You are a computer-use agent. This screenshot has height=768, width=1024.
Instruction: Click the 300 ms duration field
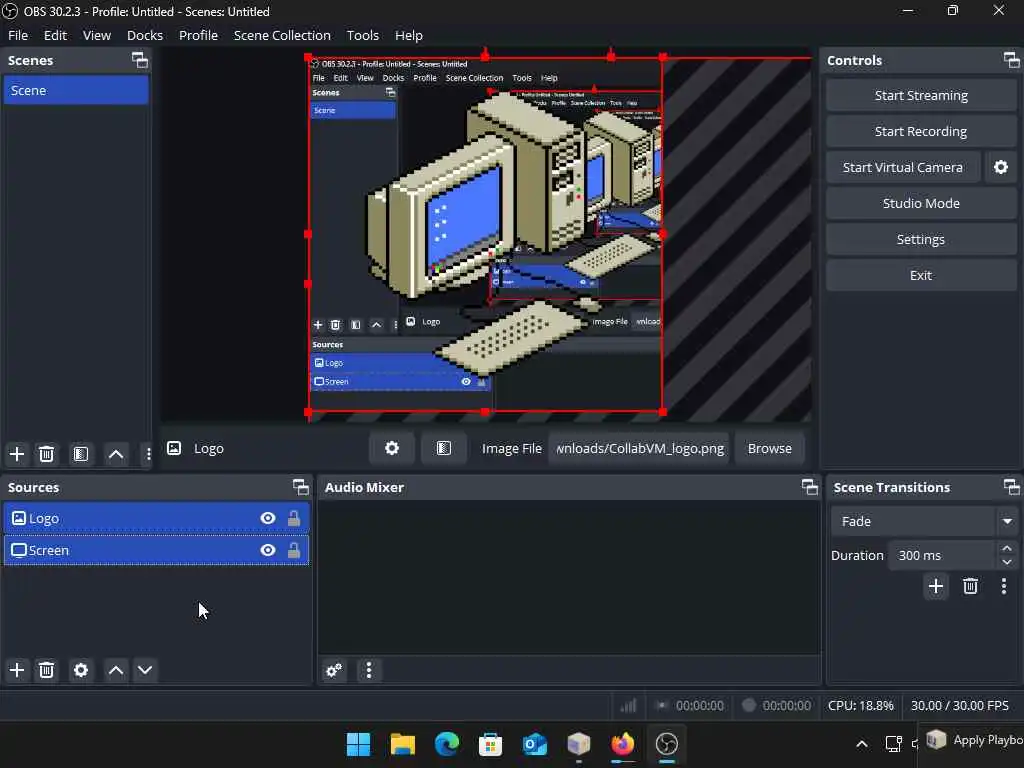942,555
